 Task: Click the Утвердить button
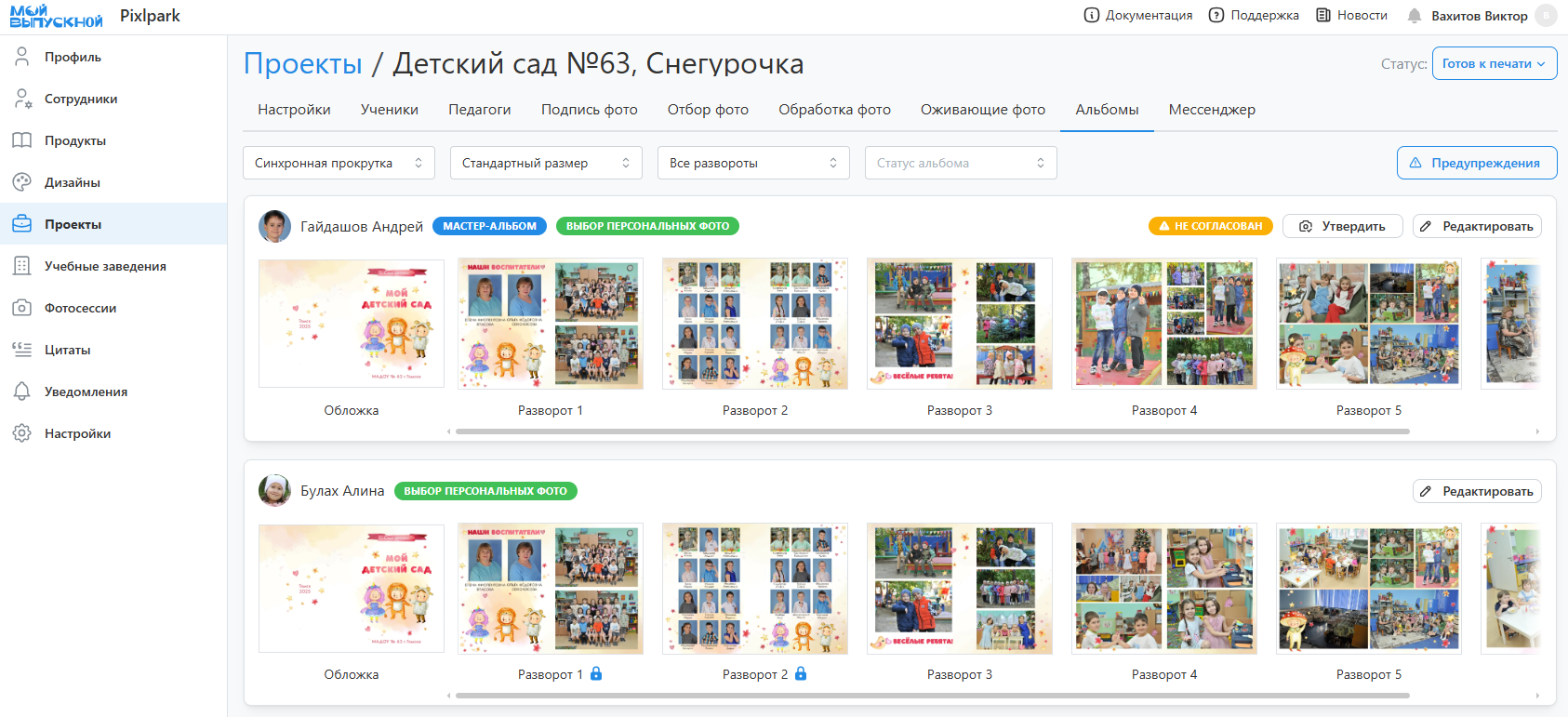pyautogui.click(x=1342, y=226)
